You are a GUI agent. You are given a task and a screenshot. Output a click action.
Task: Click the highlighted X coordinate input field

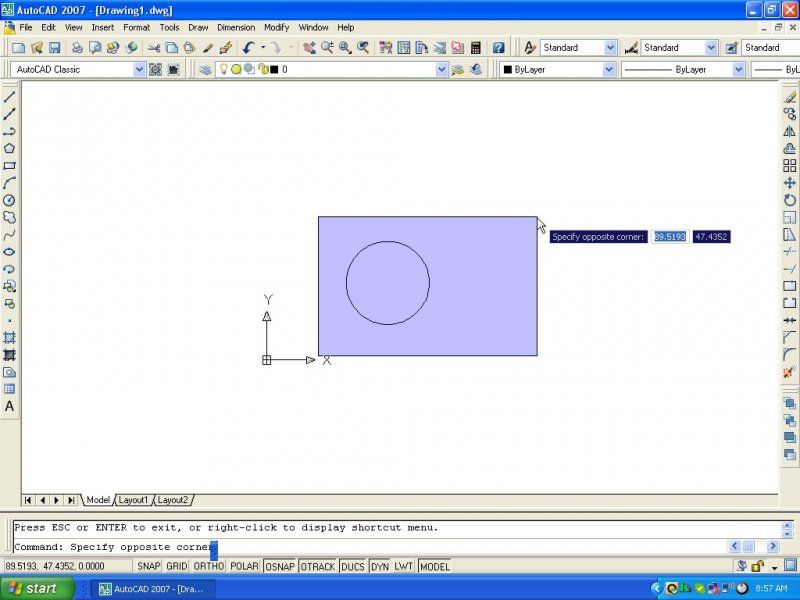[x=669, y=237]
